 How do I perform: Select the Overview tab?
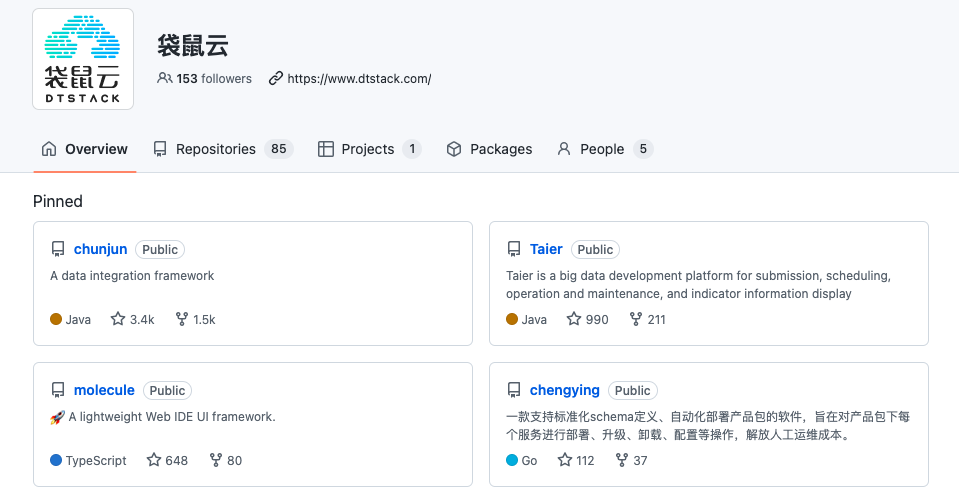84,149
